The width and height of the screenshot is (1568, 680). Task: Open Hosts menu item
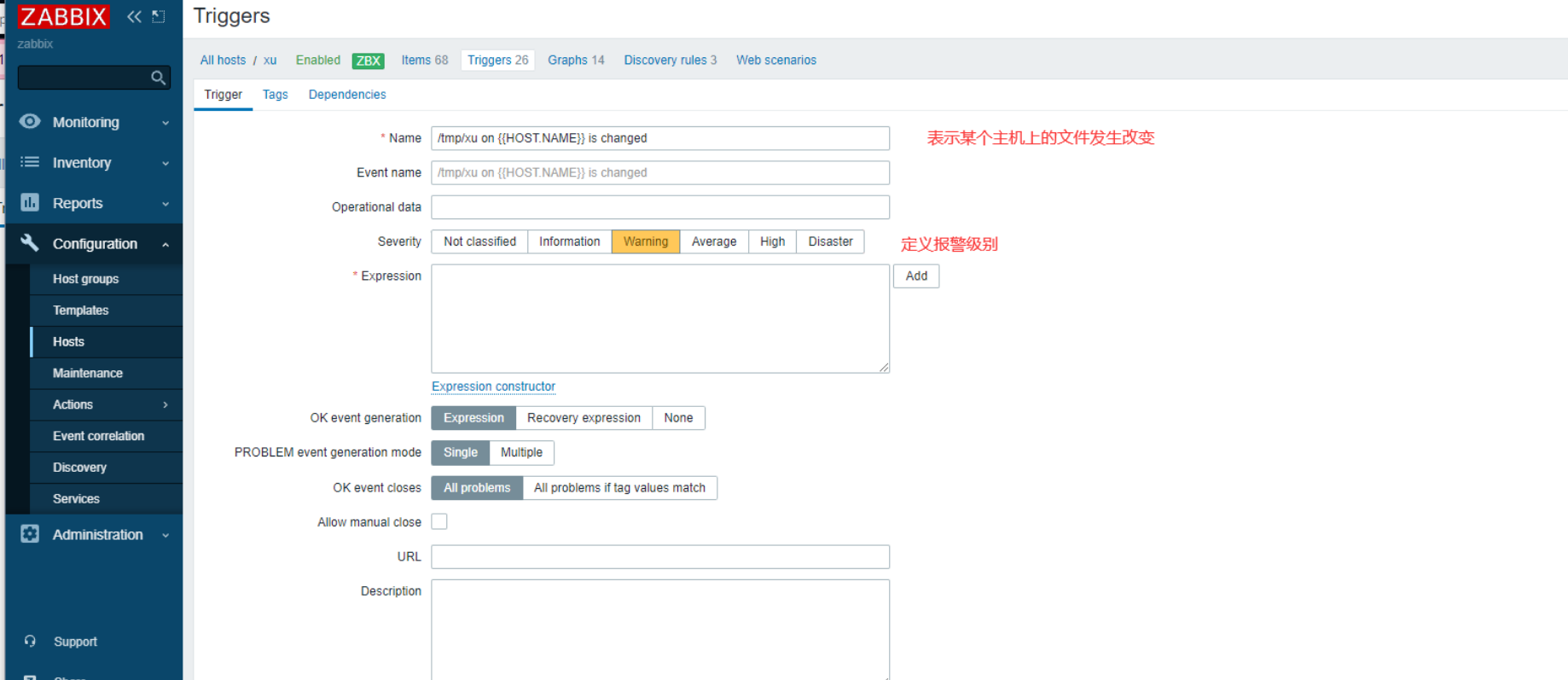point(106,342)
